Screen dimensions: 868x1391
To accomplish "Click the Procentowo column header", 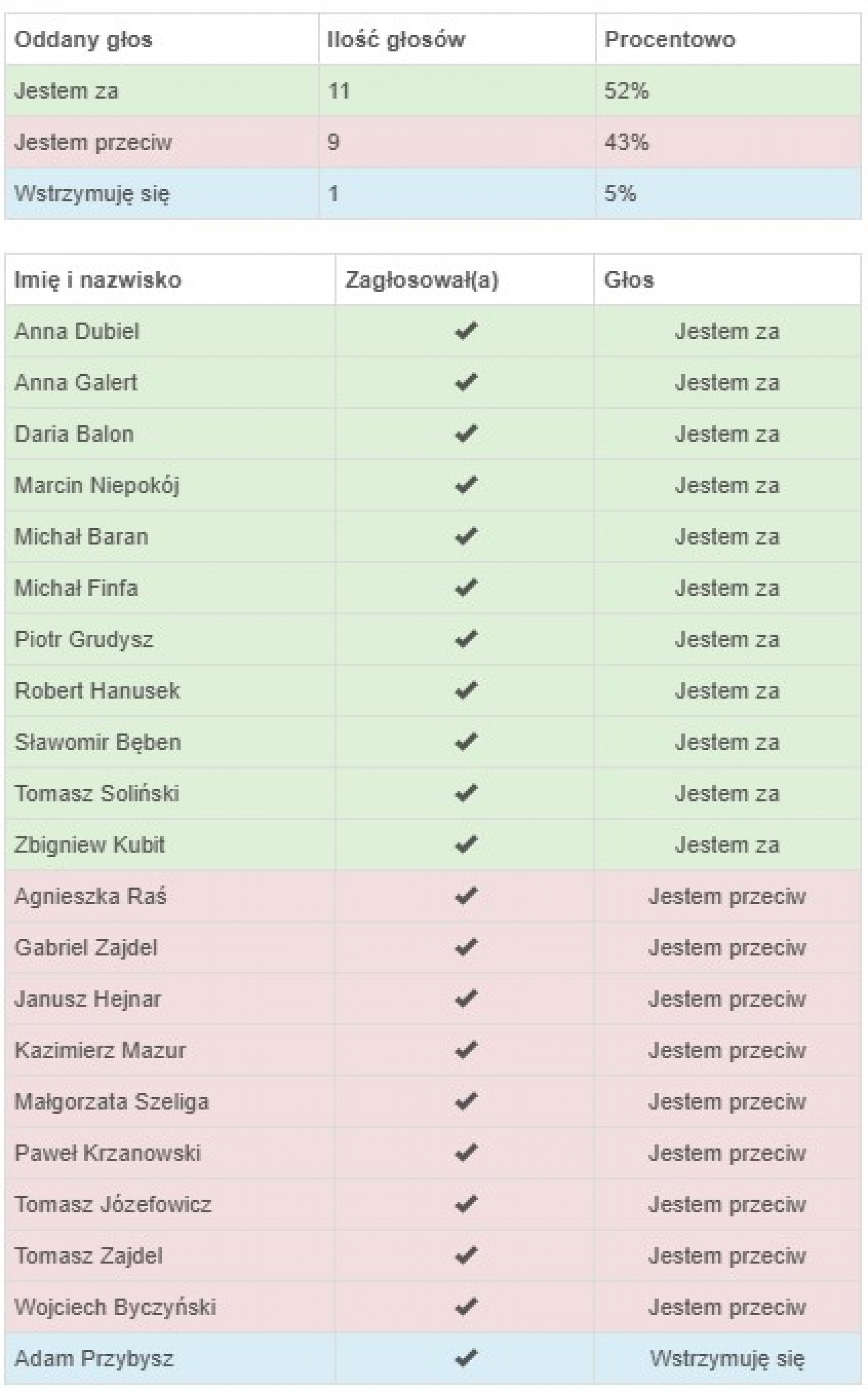I will [x=669, y=39].
